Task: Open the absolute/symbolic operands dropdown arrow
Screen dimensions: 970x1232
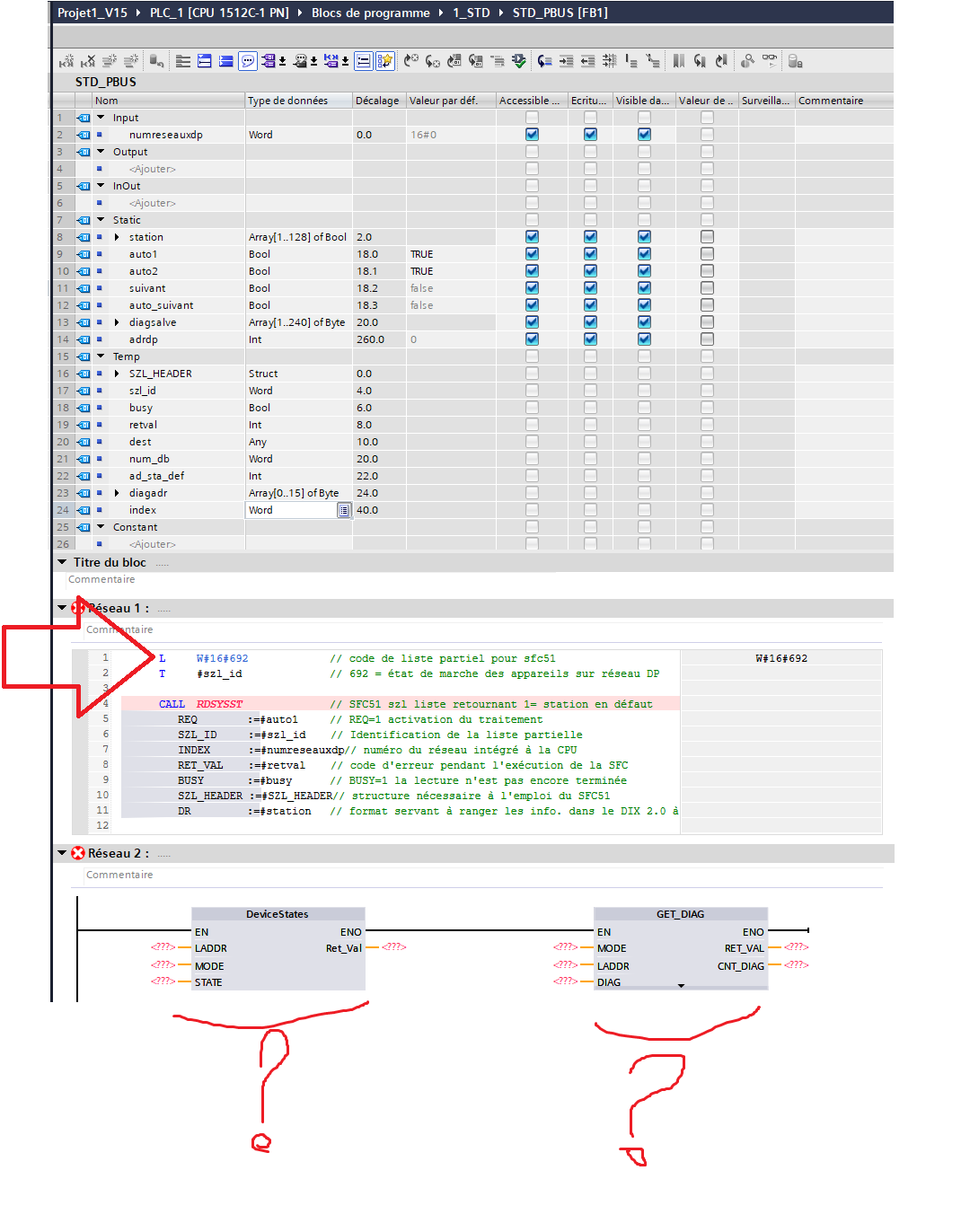Action: coord(282,62)
